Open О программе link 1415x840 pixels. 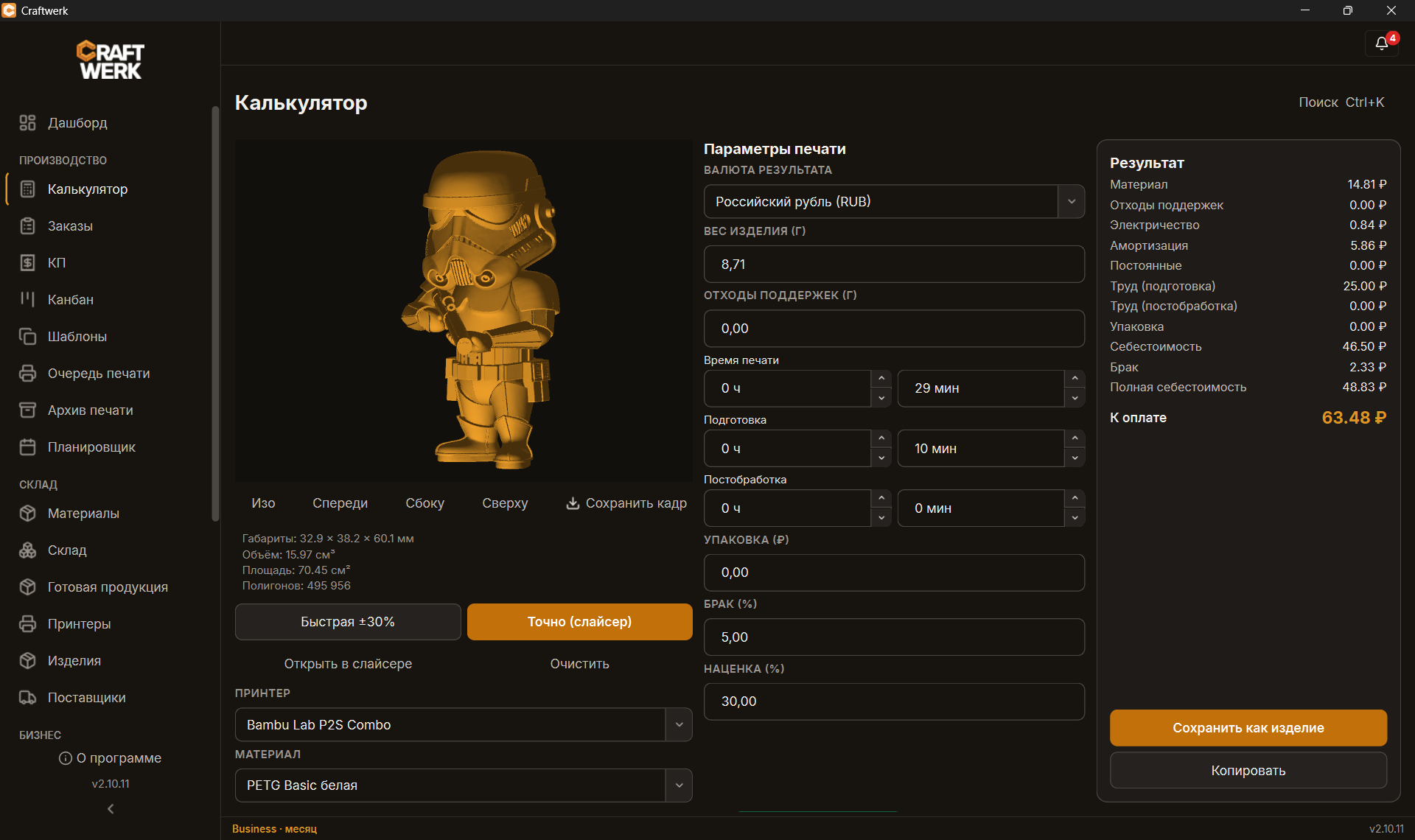coord(111,758)
